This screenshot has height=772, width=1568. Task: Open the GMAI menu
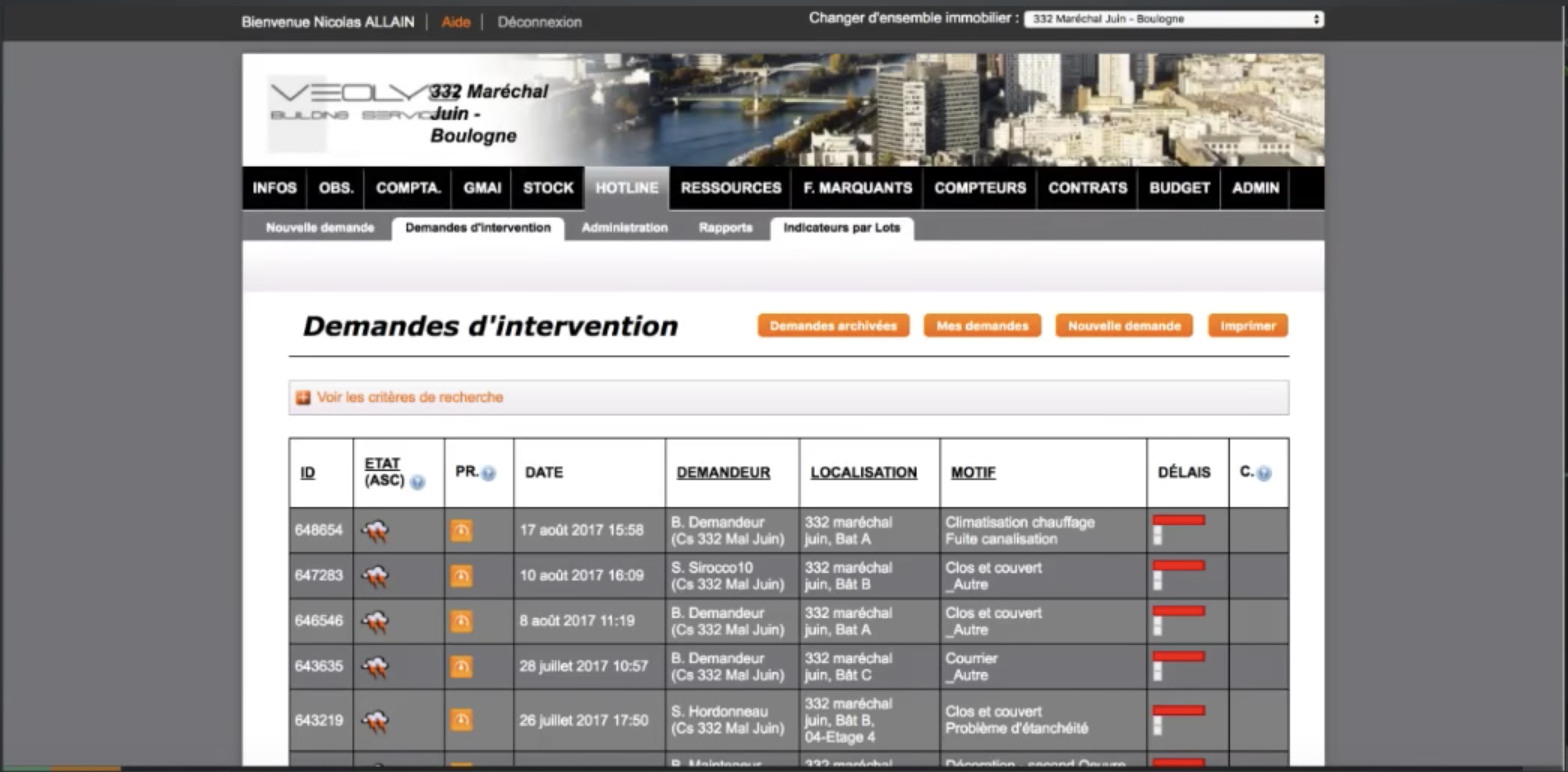[x=482, y=188]
